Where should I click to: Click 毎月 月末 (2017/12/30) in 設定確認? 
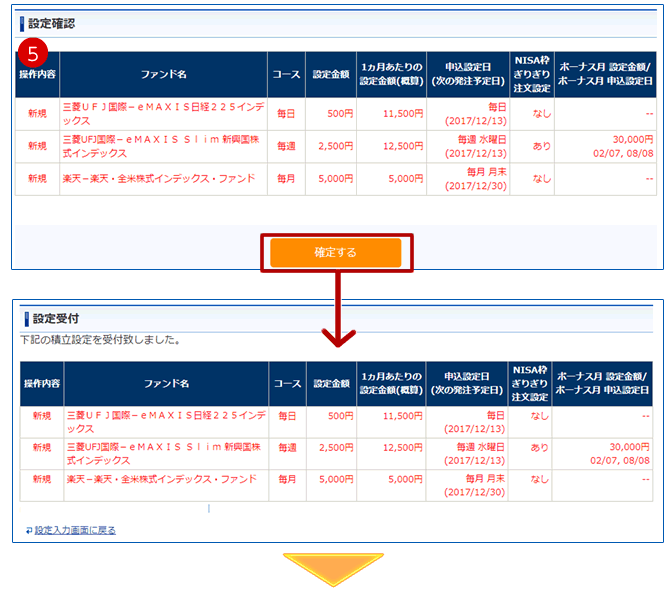pyautogui.click(x=476, y=179)
